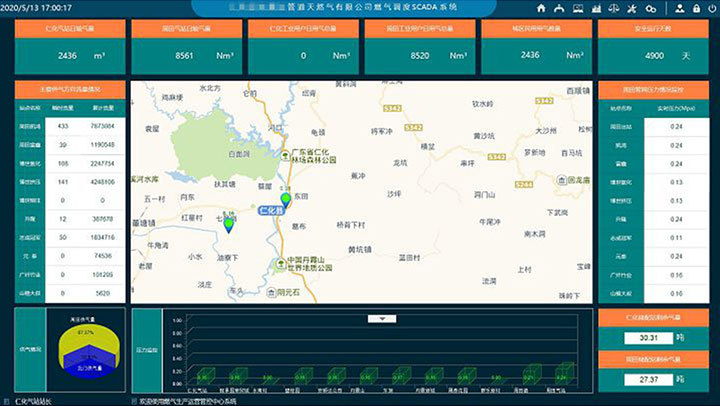720x406 pixels.
Task: Click the 黄坑镇 label on the map
Action: pos(360,249)
